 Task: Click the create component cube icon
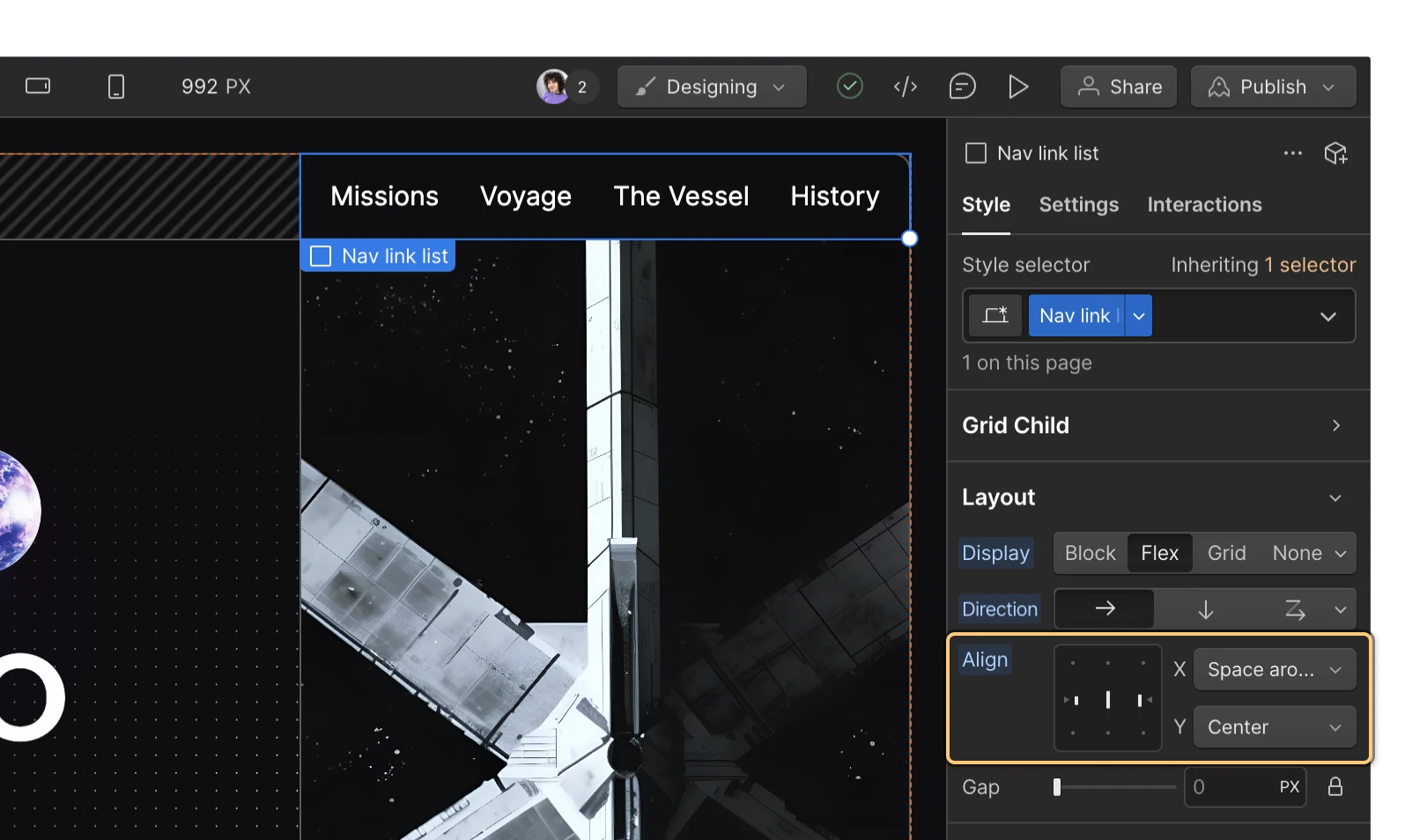tap(1335, 153)
